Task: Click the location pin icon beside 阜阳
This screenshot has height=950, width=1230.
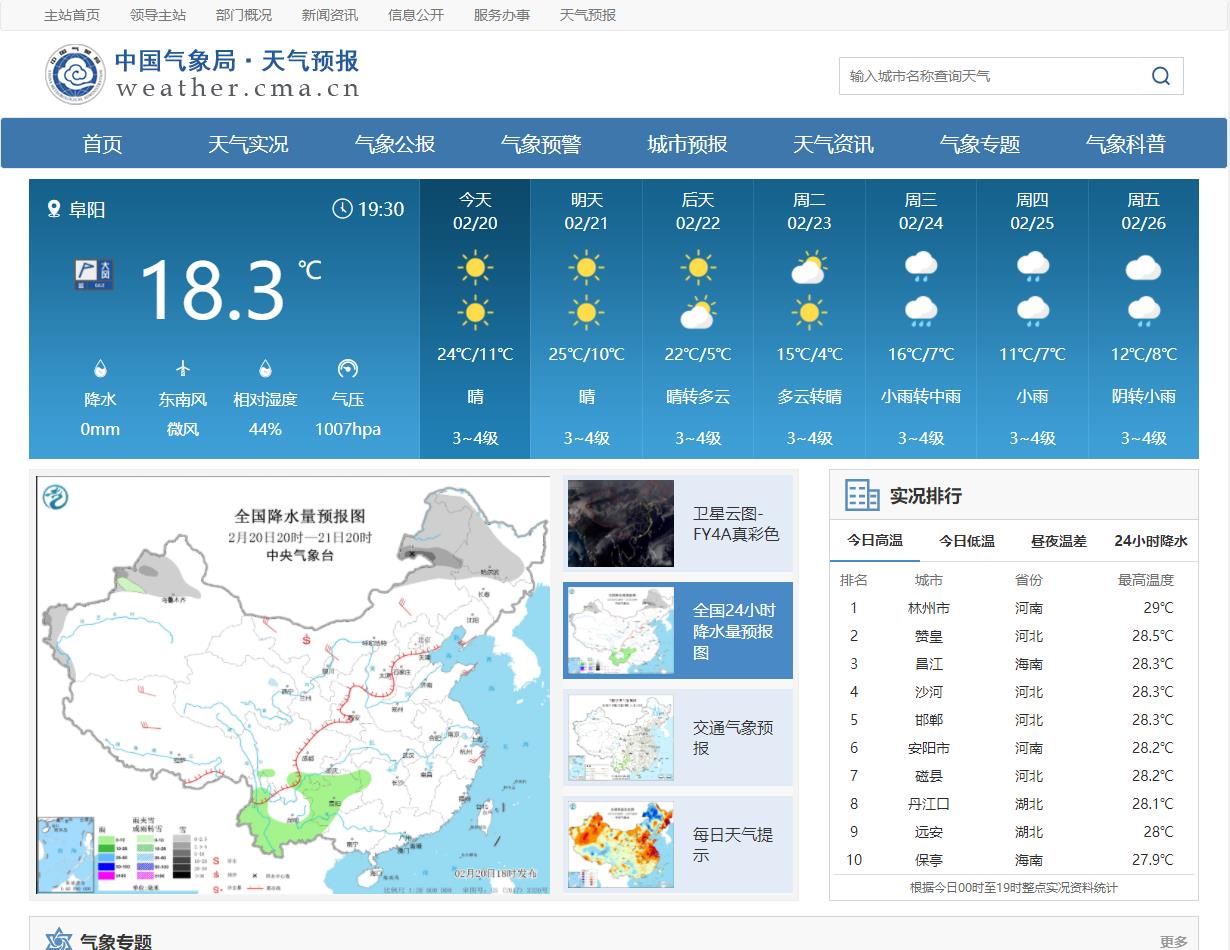Action: point(54,209)
